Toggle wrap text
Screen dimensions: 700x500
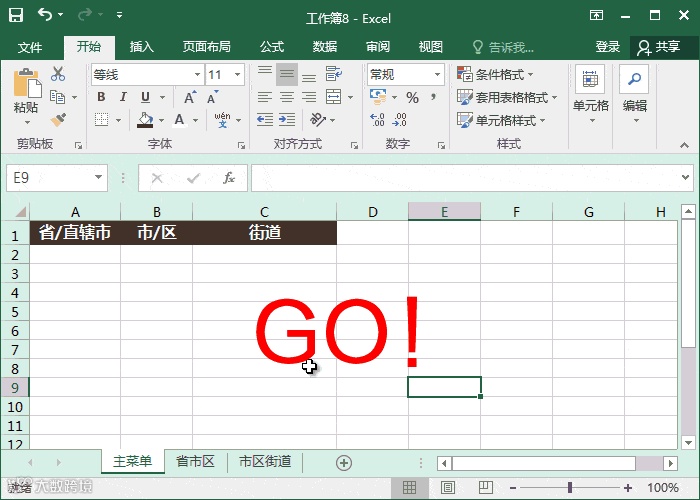coord(333,74)
